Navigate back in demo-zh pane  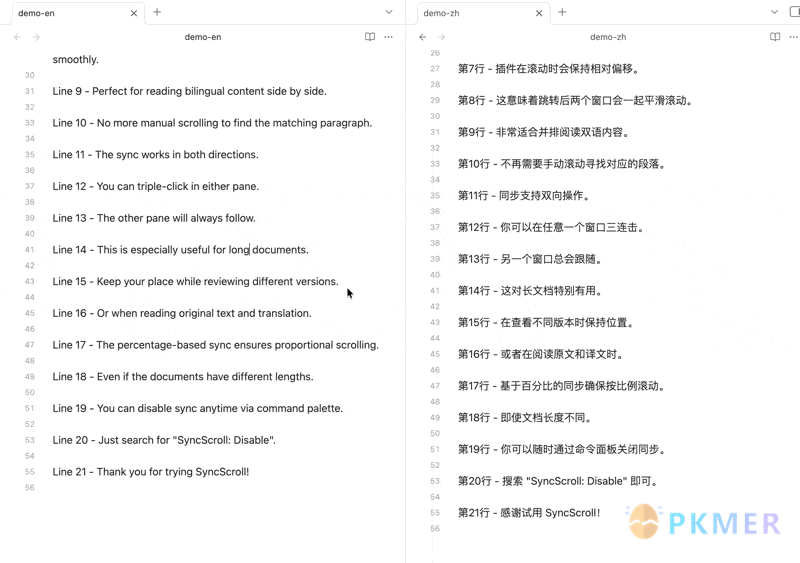(x=422, y=37)
